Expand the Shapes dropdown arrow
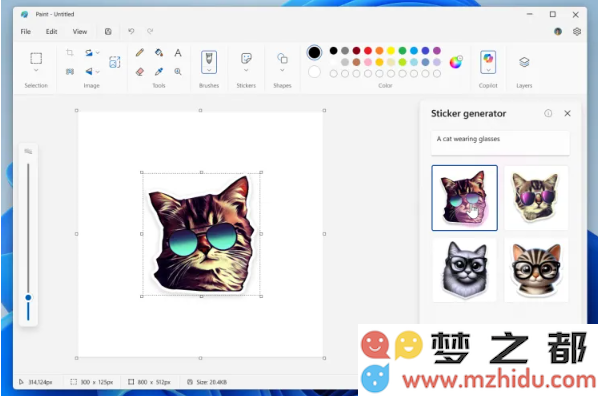 pyautogui.click(x=282, y=70)
